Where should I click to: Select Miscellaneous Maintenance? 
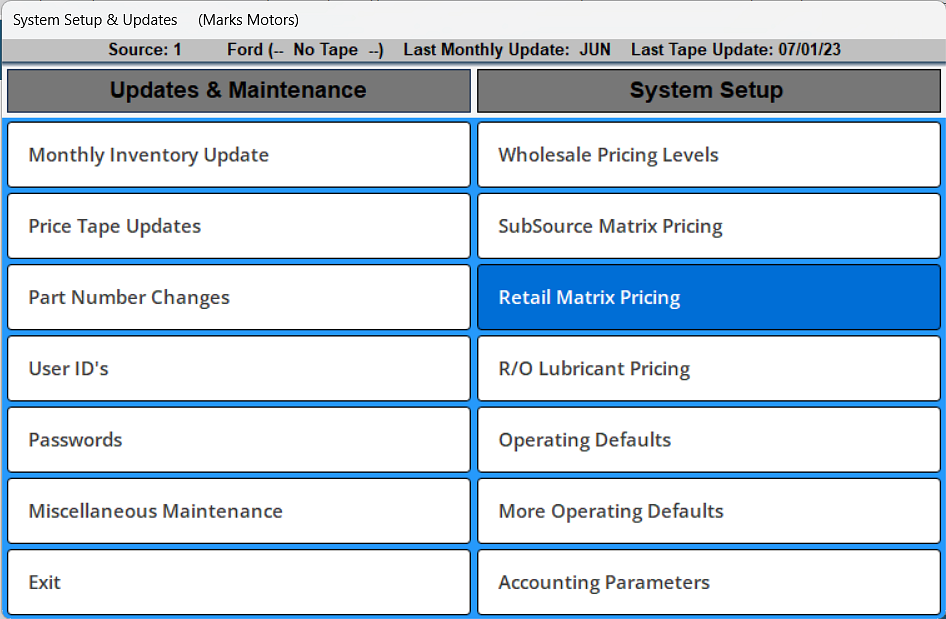(238, 510)
